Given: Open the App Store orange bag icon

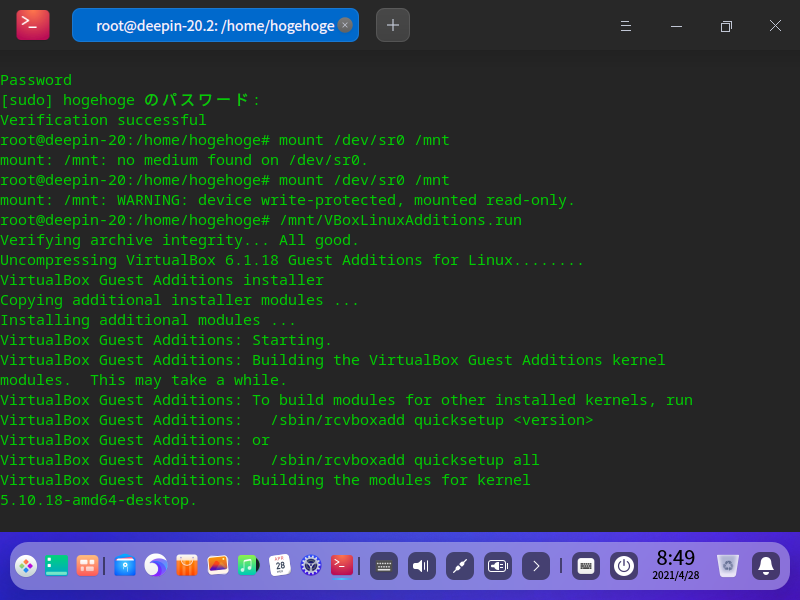Looking at the screenshot, I should click(187, 566).
